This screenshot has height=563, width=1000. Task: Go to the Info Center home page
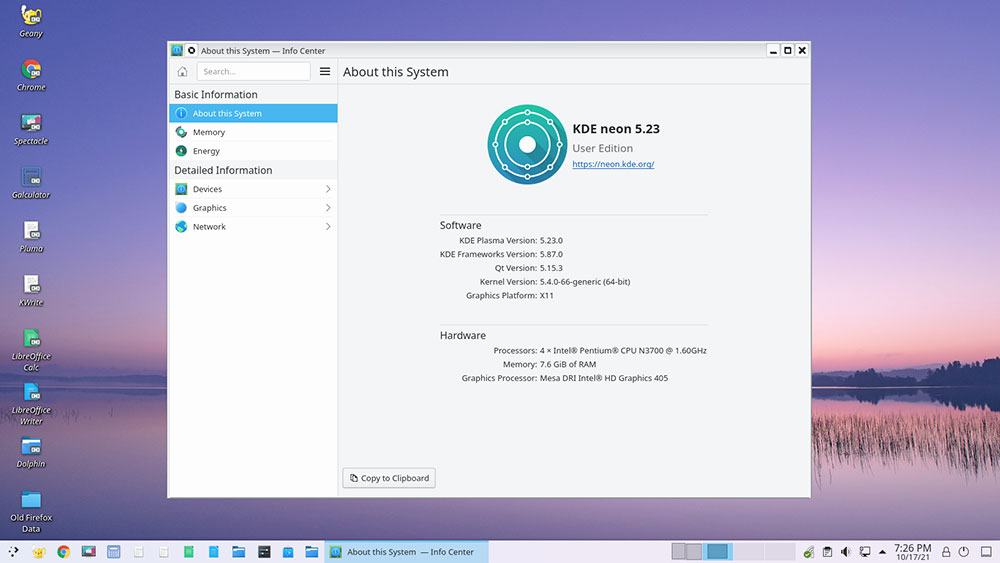pyautogui.click(x=182, y=71)
